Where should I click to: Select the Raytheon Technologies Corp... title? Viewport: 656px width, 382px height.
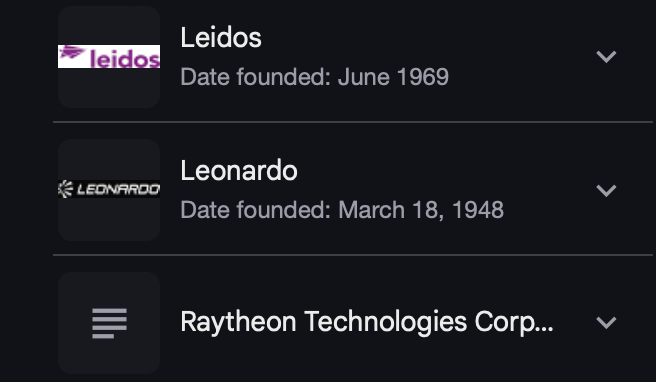click(x=367, y=322)
